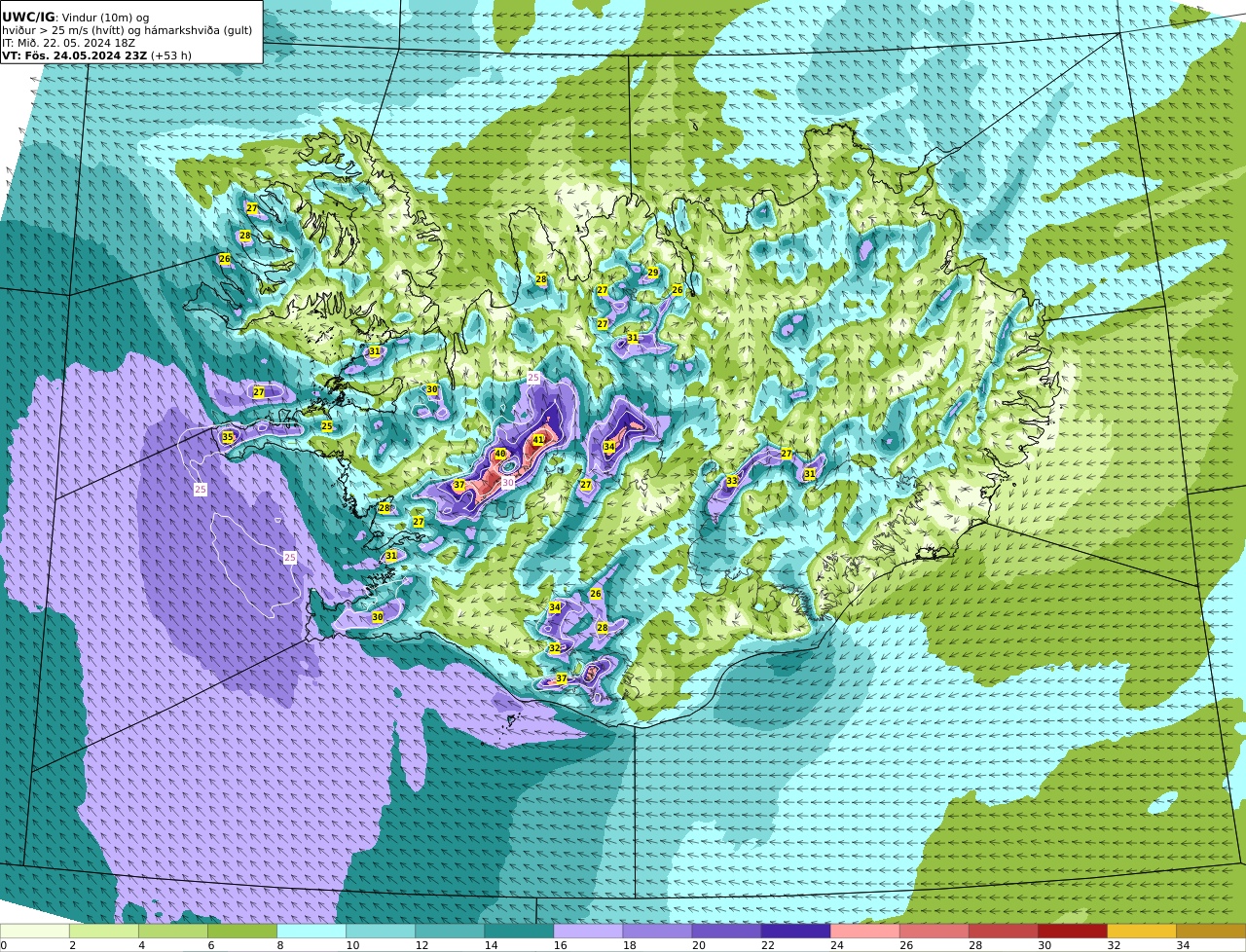Click the 24–26 m/s pink legend swatch
The image size is (1246, 952).
pos(864,931)
